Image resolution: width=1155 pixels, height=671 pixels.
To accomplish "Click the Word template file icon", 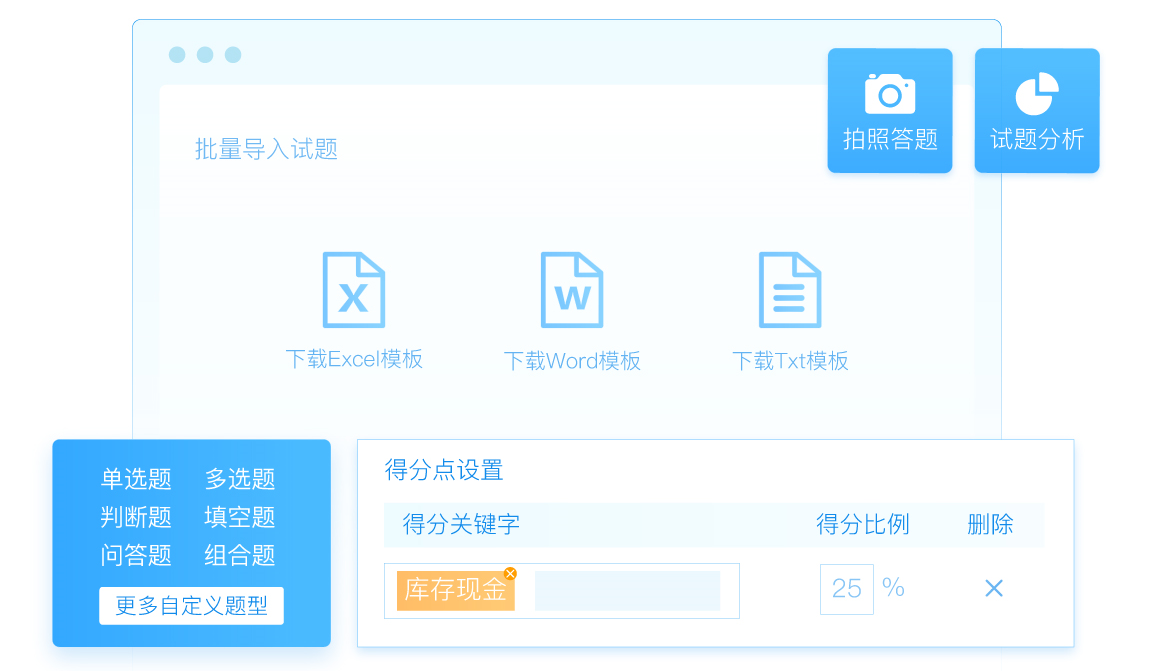I will click(x=571, y=290).
